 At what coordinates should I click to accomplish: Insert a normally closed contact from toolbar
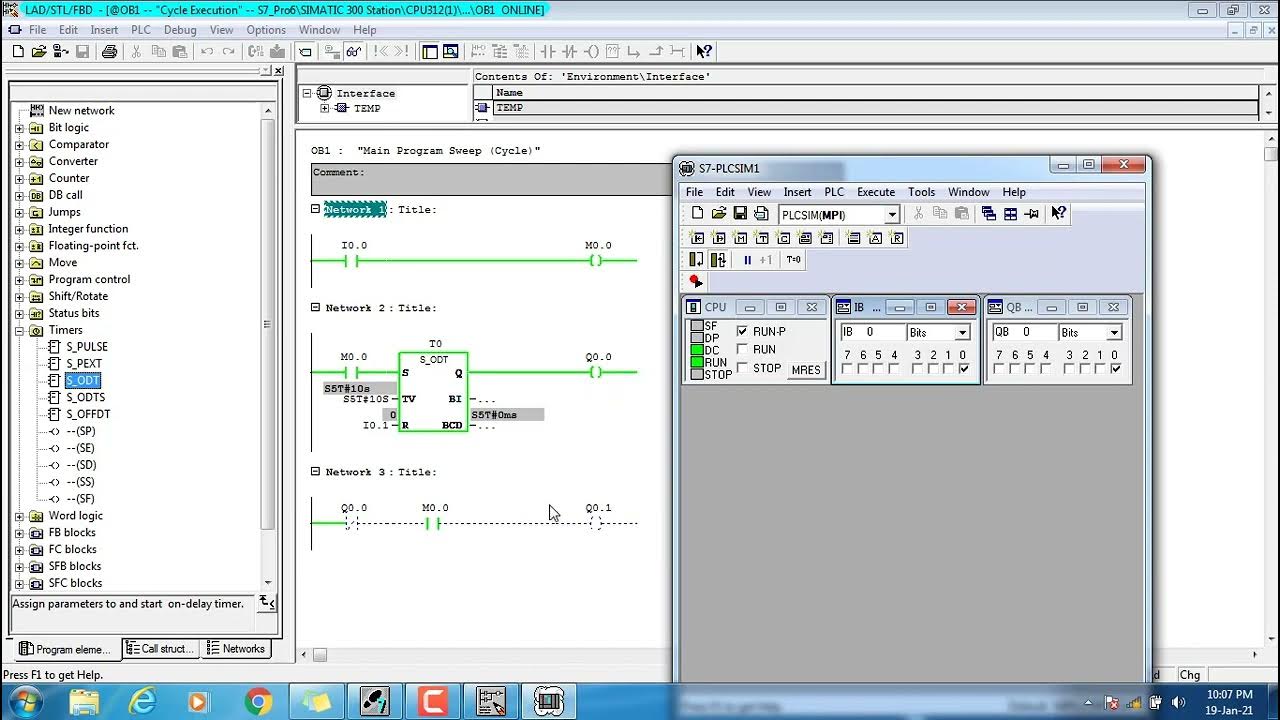coord(569,51)
